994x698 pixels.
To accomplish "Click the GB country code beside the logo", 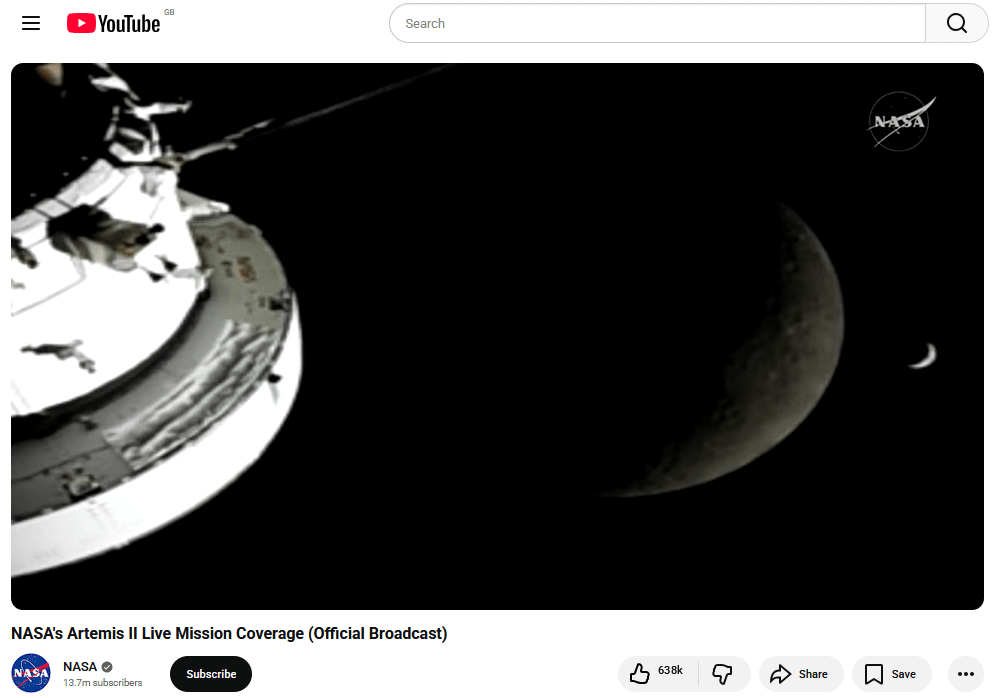I will coord(169,12).
